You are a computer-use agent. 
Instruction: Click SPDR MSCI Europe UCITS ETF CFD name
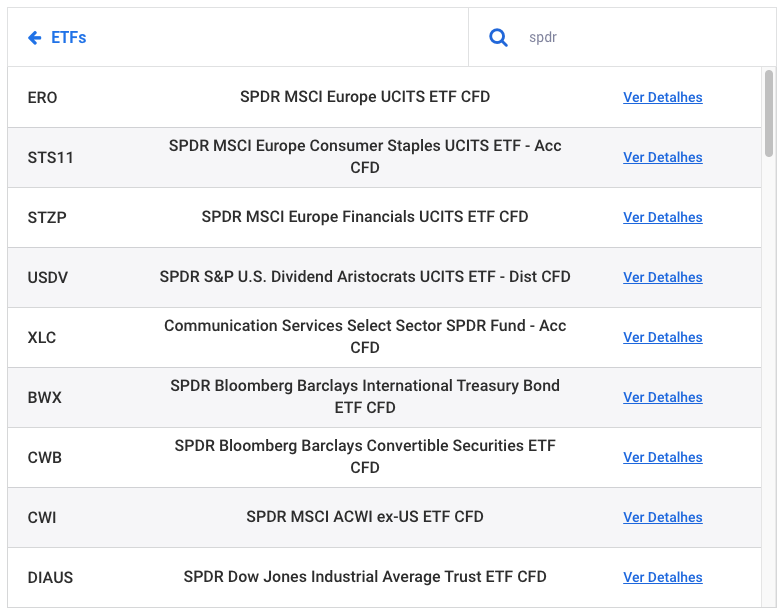pyautogui.click(x=365, y=97)
